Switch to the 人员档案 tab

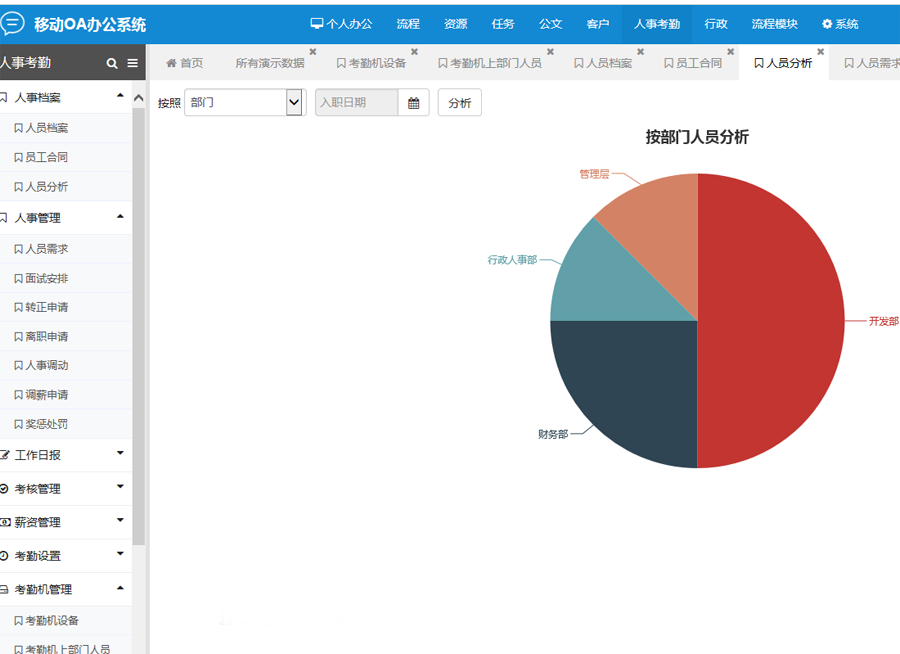tap(603, 63)
